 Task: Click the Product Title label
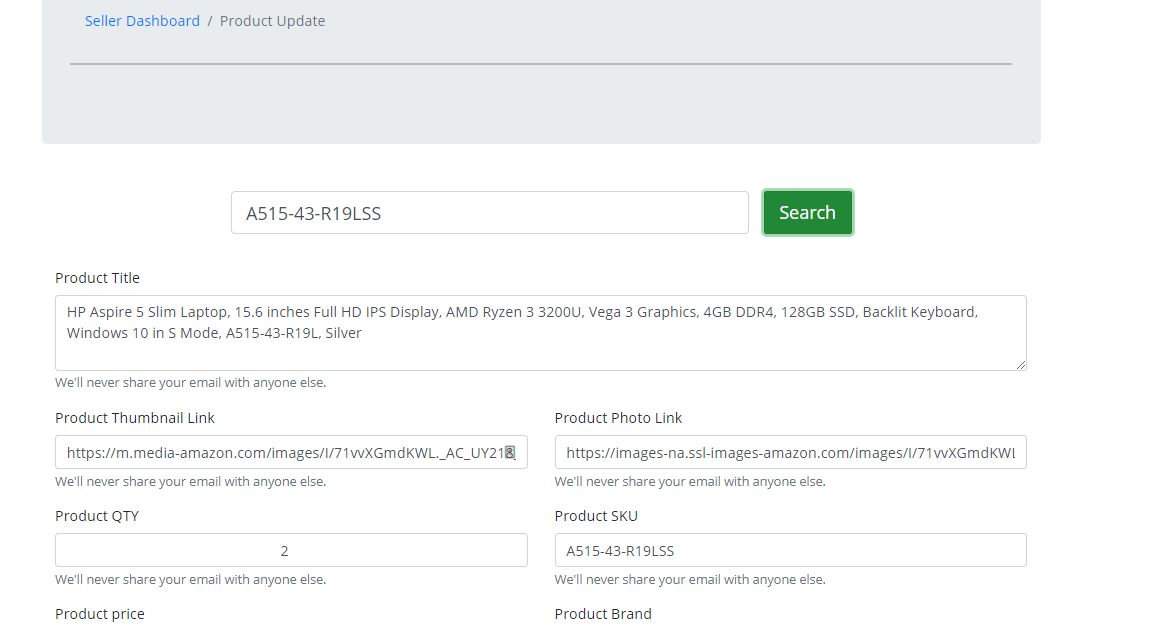[97, 278]
